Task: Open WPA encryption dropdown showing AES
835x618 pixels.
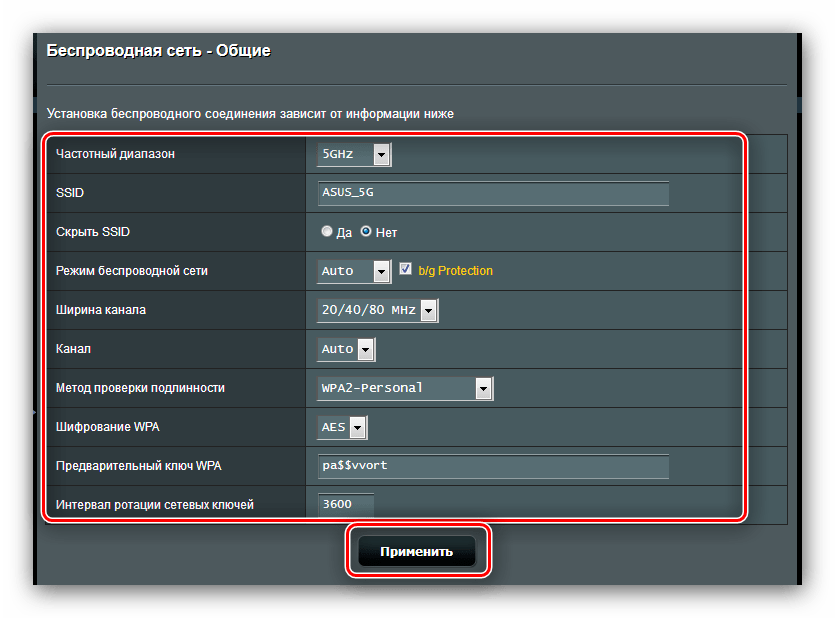Action: click(x=342, y=427)
